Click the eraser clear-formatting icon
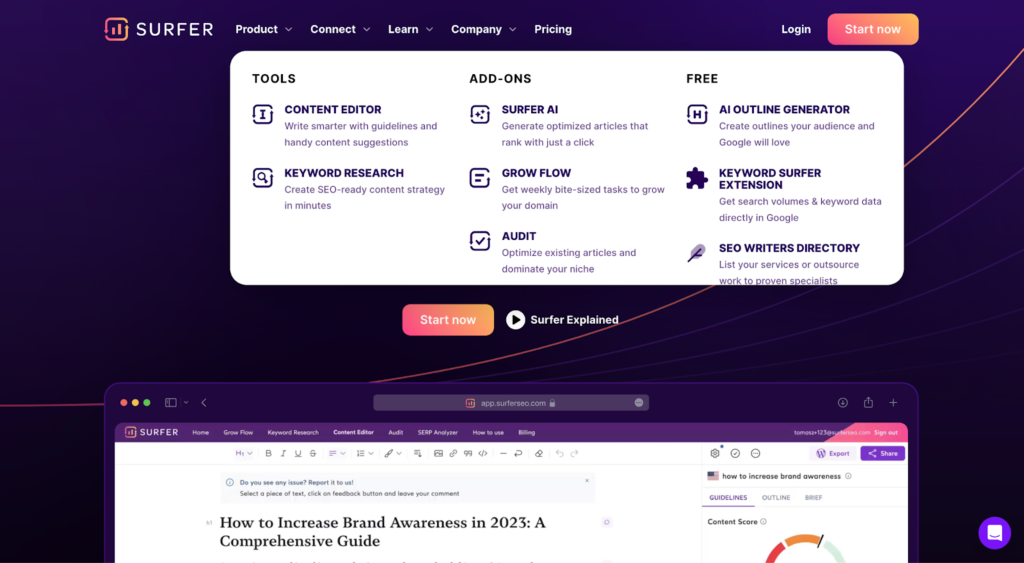The image size is (1024, 563). point(539,453)
